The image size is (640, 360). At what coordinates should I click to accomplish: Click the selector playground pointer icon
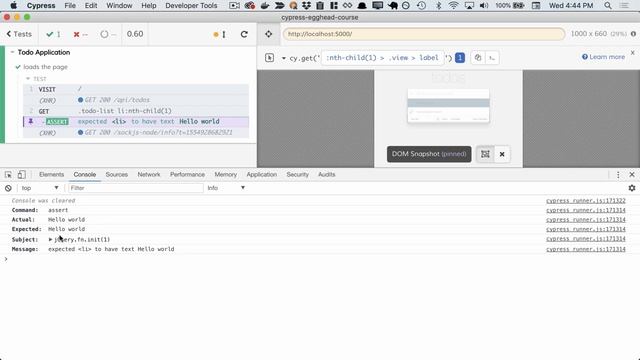pos(269,58)
